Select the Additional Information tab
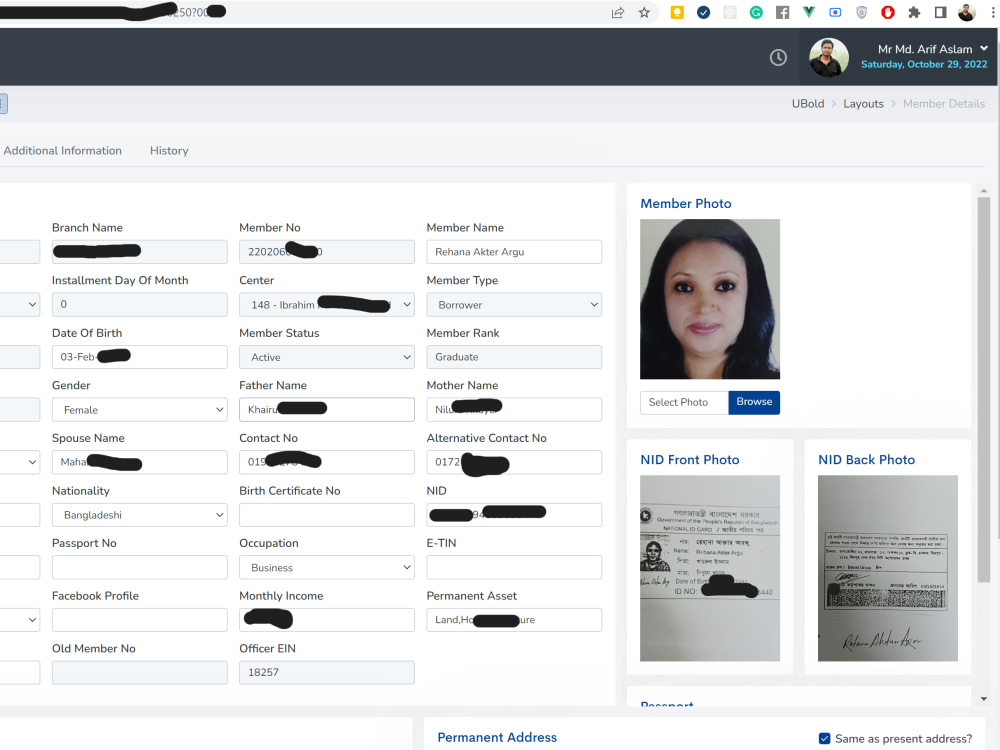 [x=63, y=150]
